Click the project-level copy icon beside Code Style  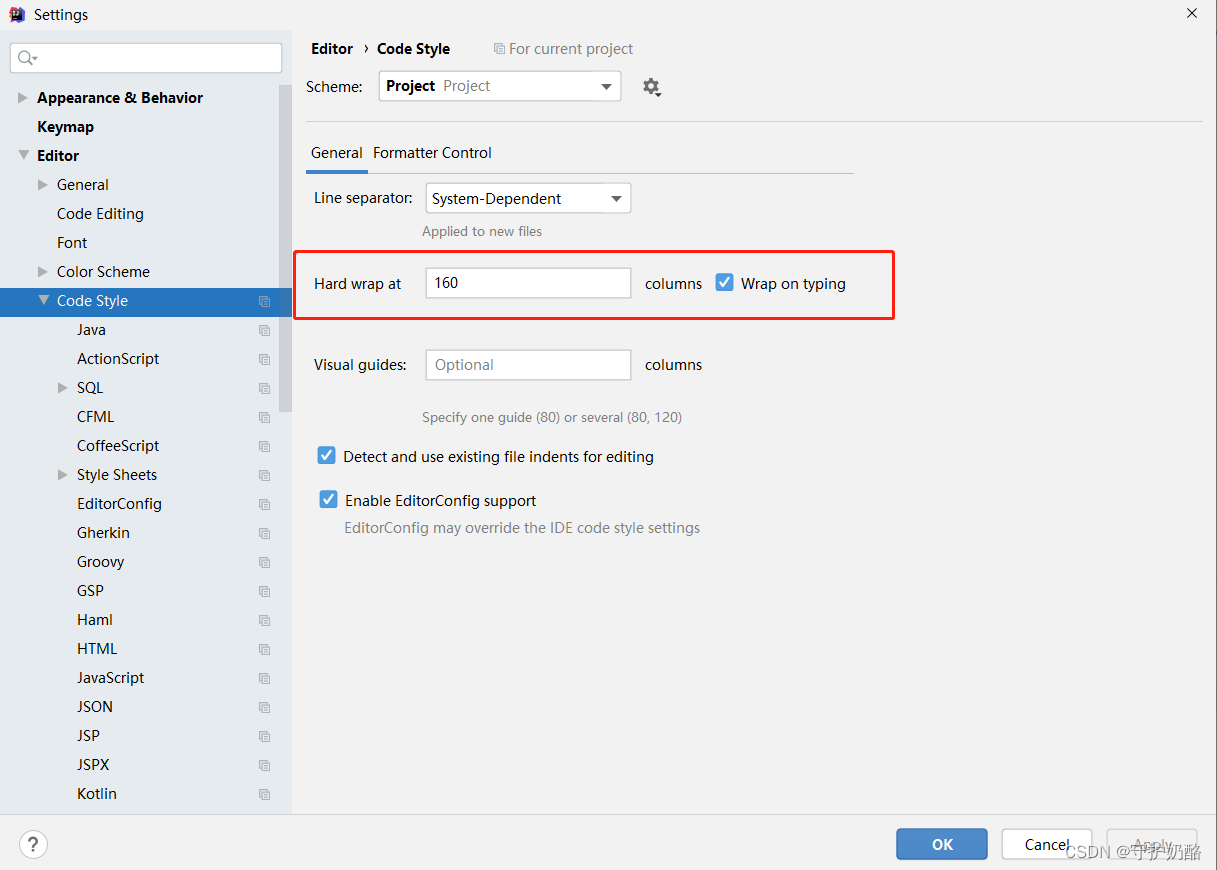click(x=264, y=301)
